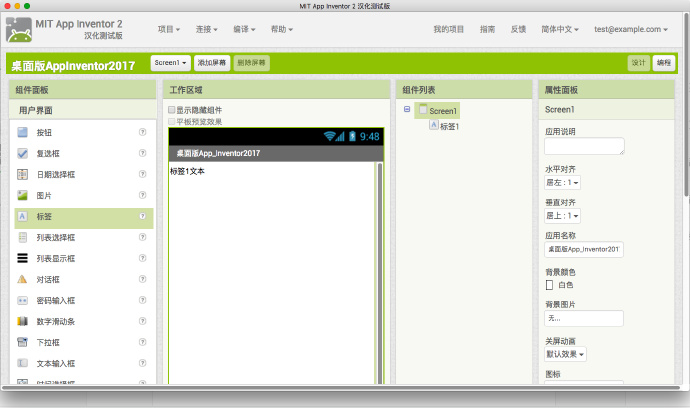This screenshot has width=690, height=408.
Task: Click 标签1 label icon in component tree
Action: pos(434,125)
